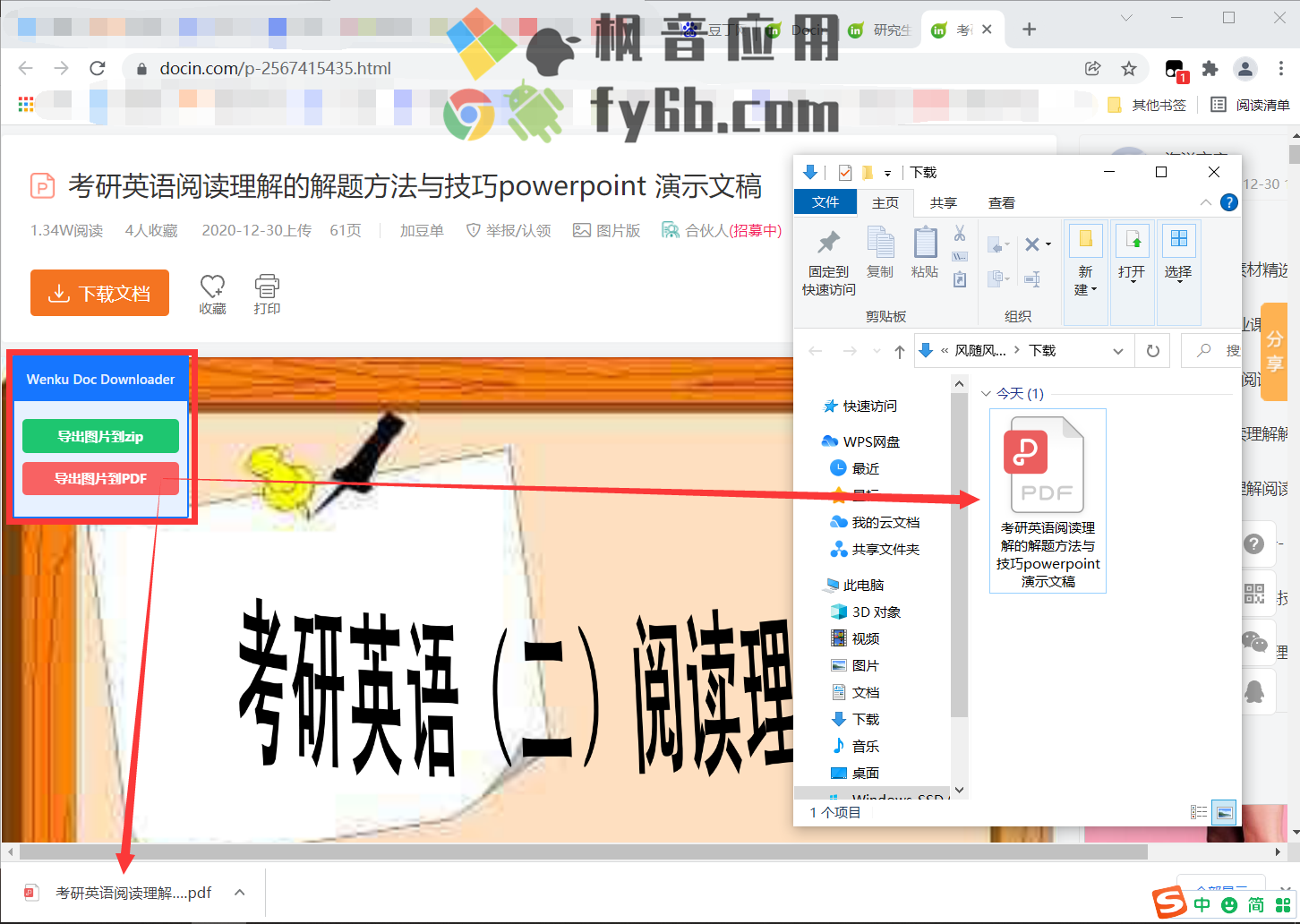Open 阅读清单 reading list
This screenshot has width=1300, height=924.
click(1250, 105)
